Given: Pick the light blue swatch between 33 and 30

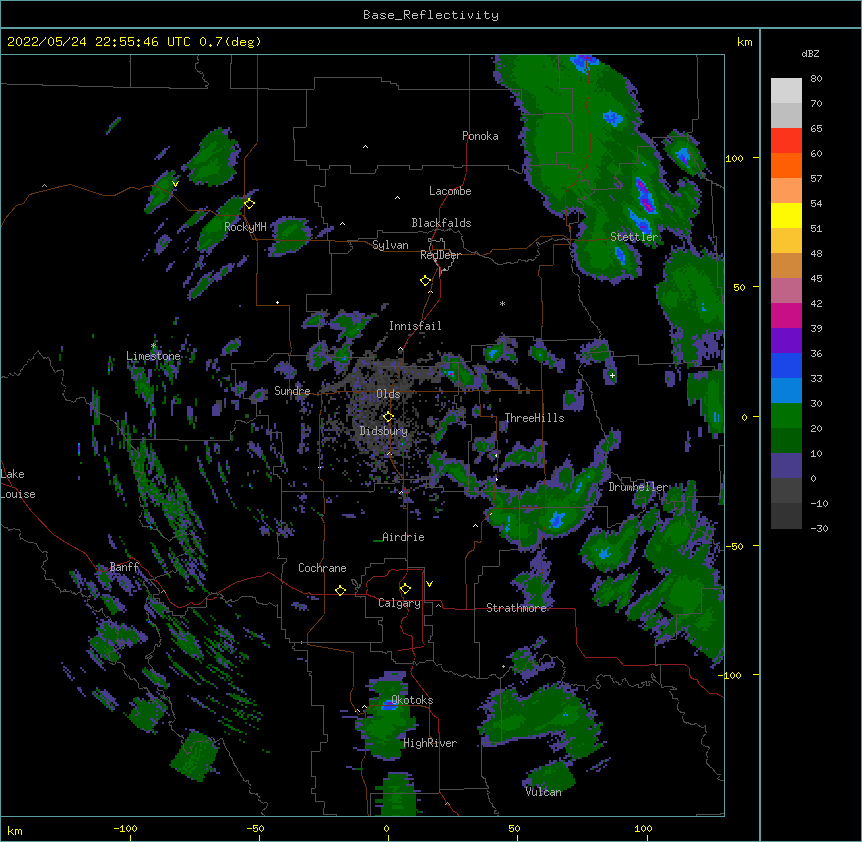Looking at the screenshot, I should tap(786, 391).
